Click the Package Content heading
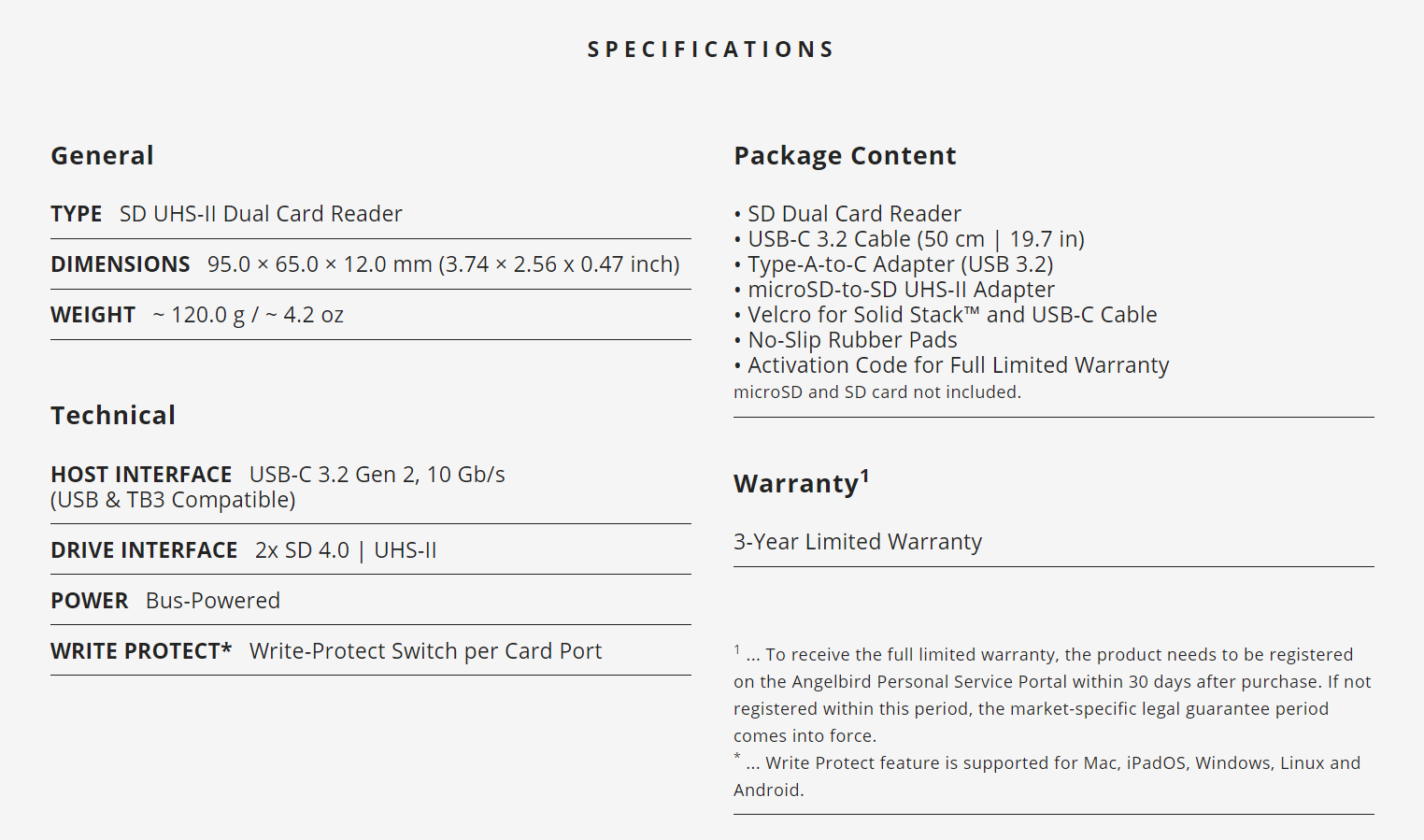1424x840 pixels. coord(845,155)
